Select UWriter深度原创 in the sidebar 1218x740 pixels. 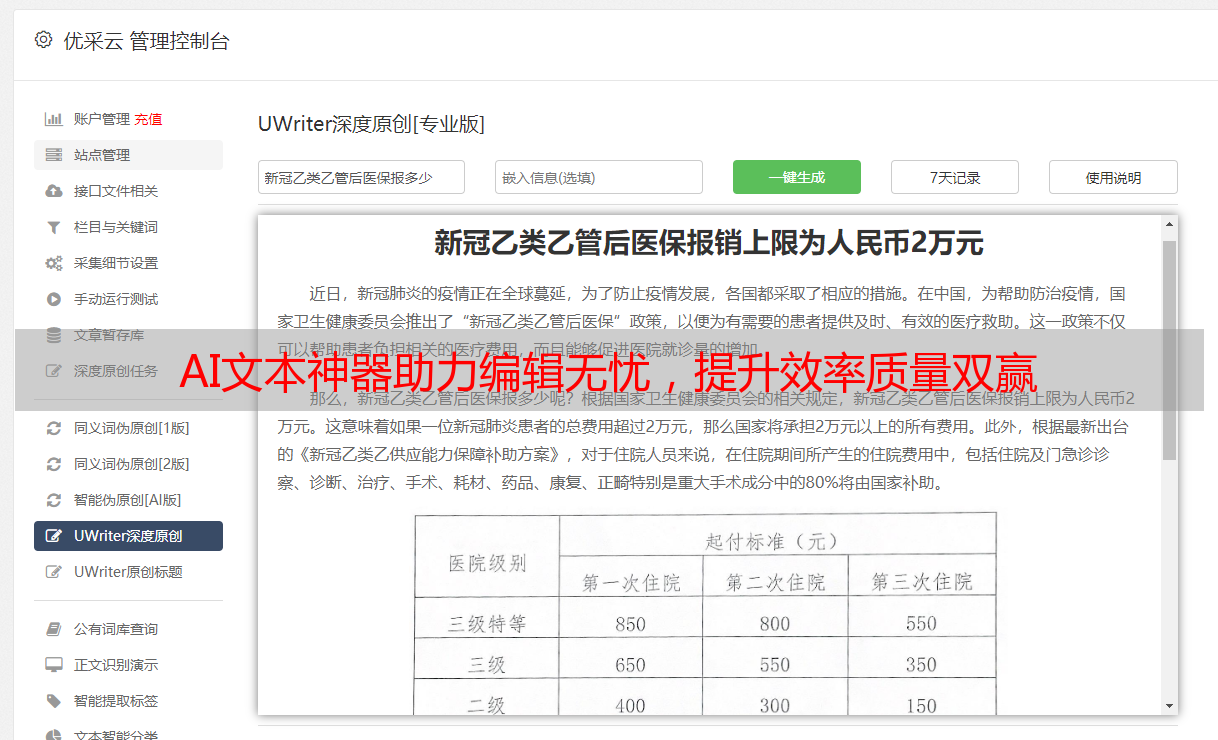click(x=128, y=536)
